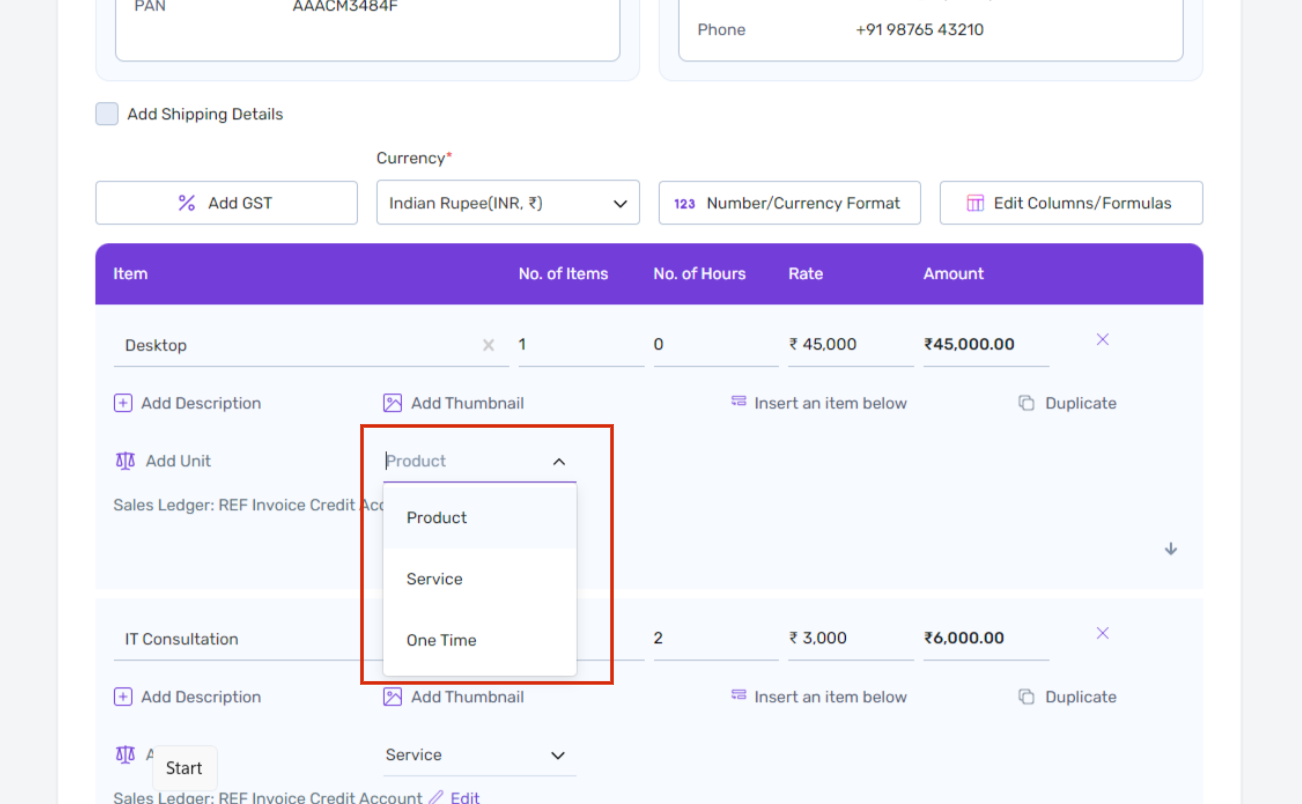Open Number/Currency Format settings
This screenshot has height=804, width=1302.
click(x=789, y=203)
